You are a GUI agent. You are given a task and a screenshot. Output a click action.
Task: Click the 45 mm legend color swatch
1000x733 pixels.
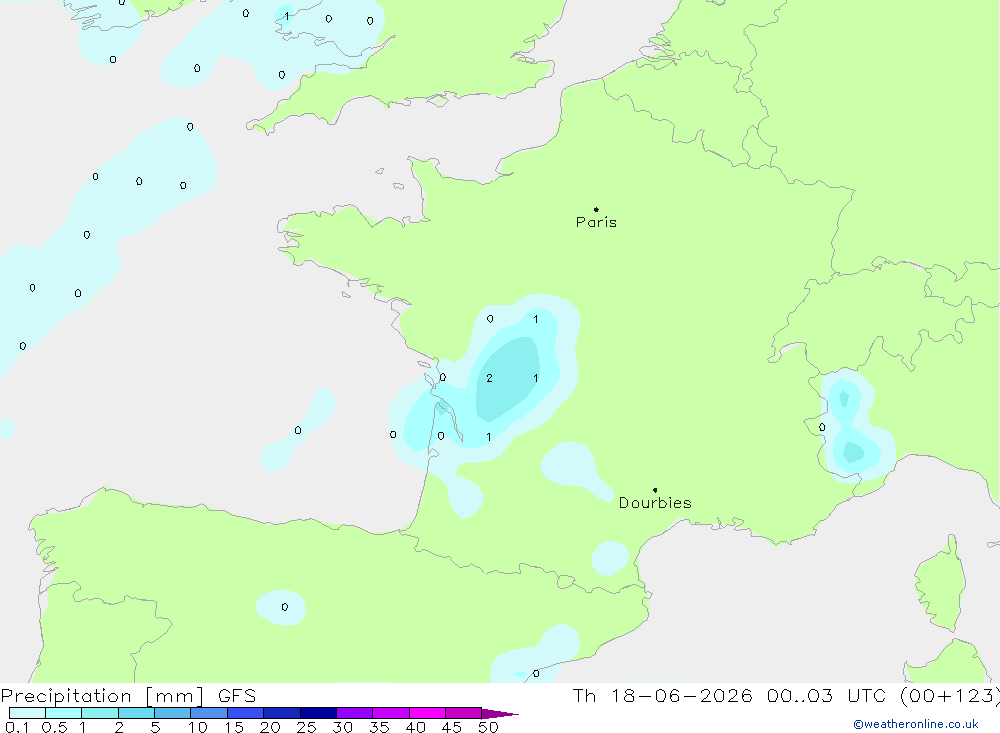(x=464, y=713)
